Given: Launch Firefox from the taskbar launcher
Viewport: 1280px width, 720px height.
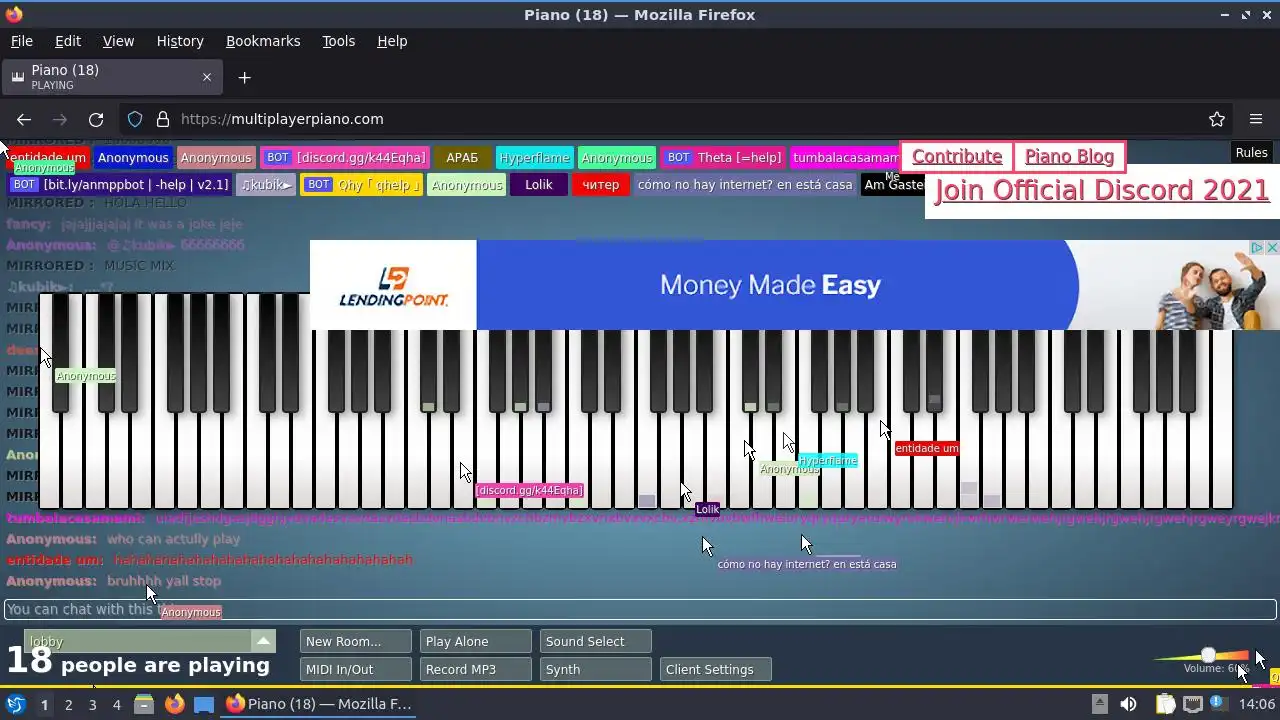Looking at the screenshot, I should [174, 704].
